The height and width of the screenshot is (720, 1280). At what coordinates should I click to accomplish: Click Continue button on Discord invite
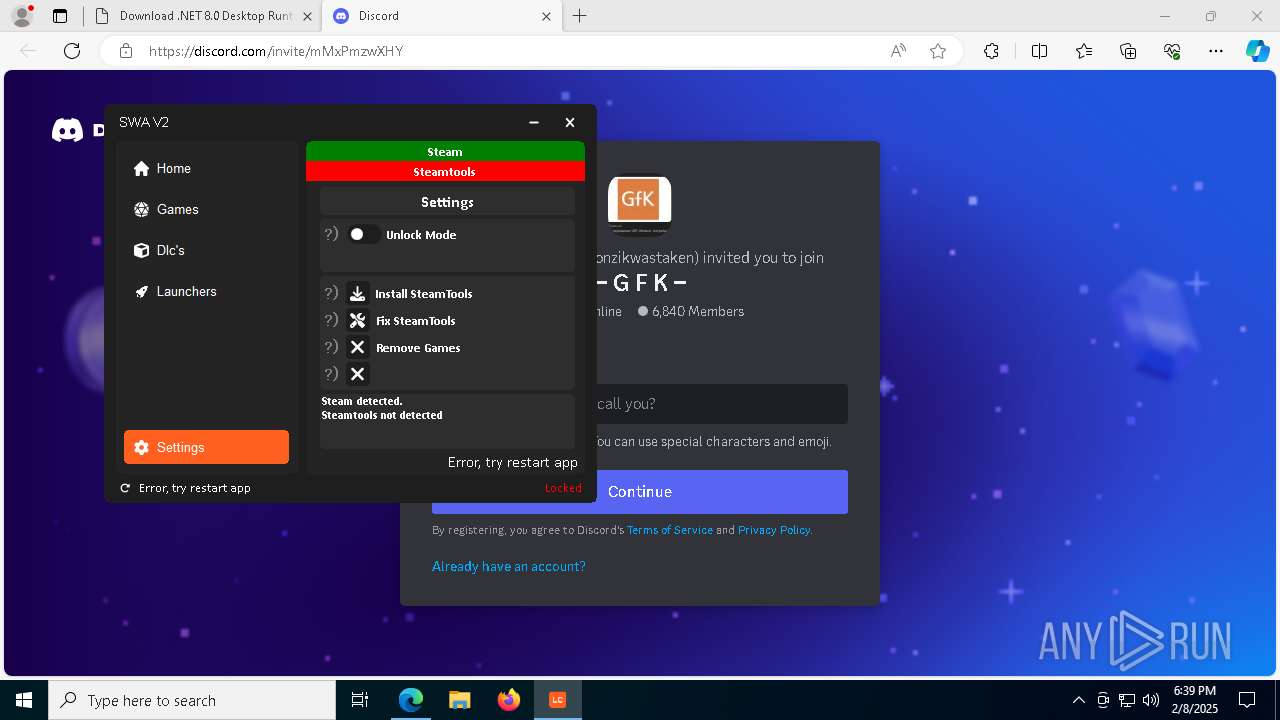click(640, 492)
